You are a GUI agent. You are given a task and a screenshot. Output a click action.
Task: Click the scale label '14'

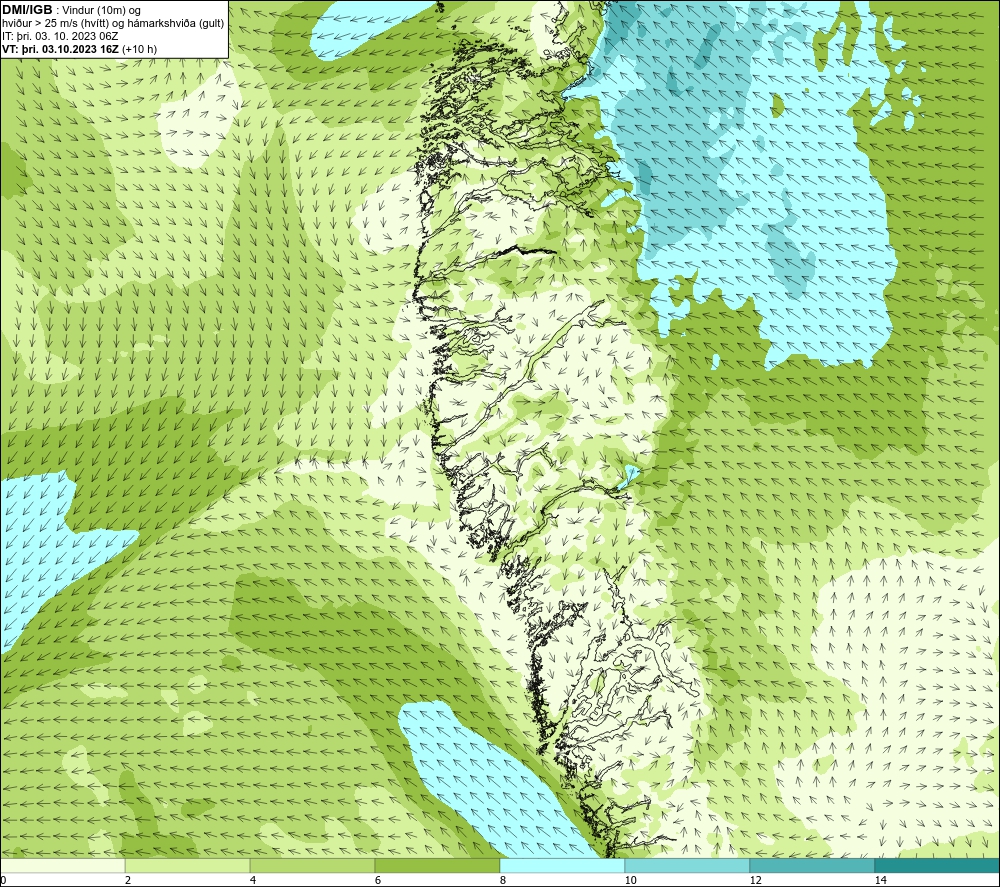coord(880,881)
